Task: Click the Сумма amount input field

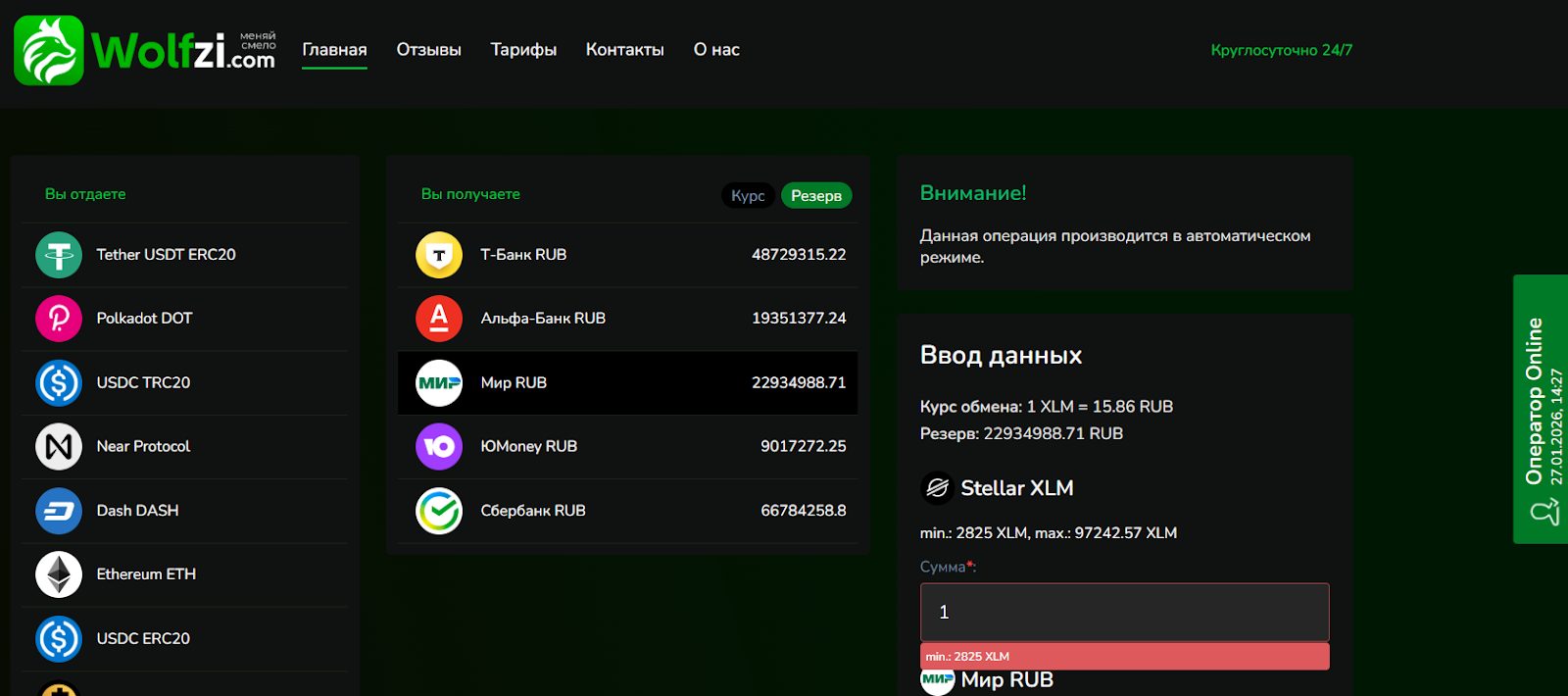Action: point(1124,613)
